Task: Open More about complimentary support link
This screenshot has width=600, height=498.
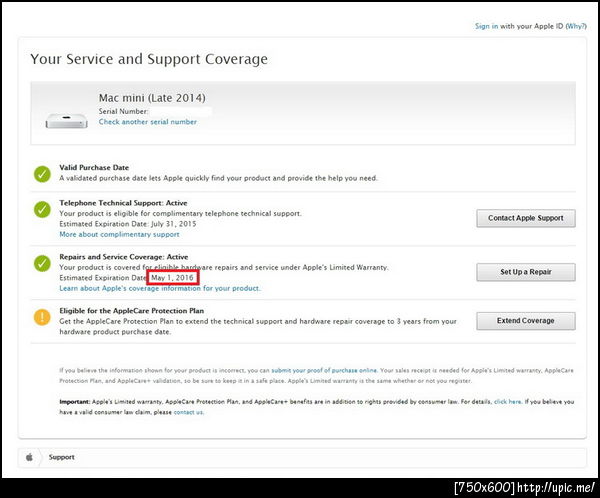Action: [x=119, y=234]
